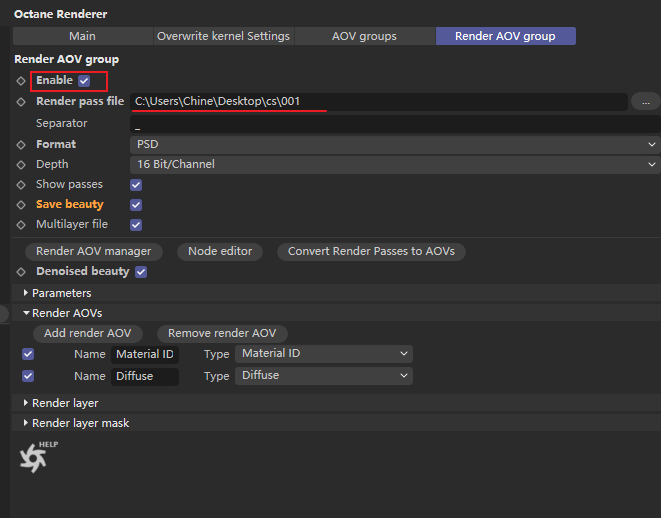Open the Type dropdown set to Material ID
The height and width of the screenshot is (518, 661).
point(324,354)
